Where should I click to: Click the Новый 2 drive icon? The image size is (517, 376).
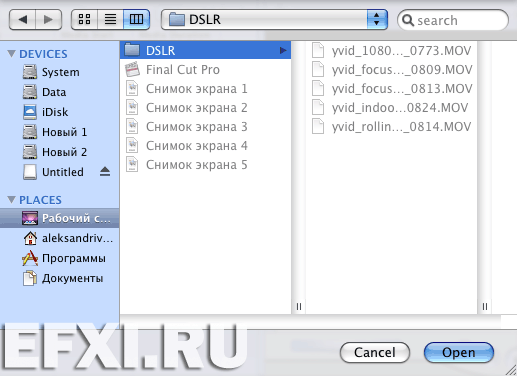click(x=30, y=152)
